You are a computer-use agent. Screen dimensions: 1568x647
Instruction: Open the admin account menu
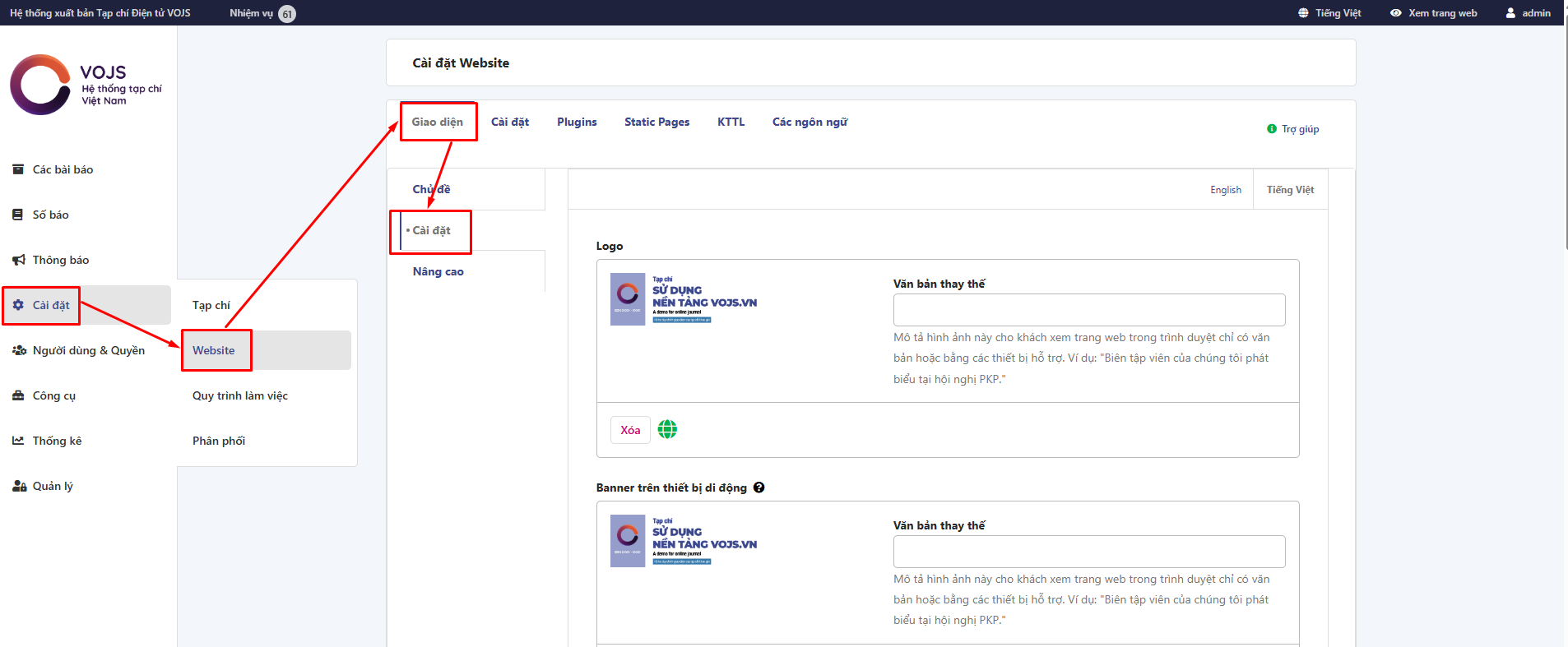pyautogui.click(x=1529, y=13)
